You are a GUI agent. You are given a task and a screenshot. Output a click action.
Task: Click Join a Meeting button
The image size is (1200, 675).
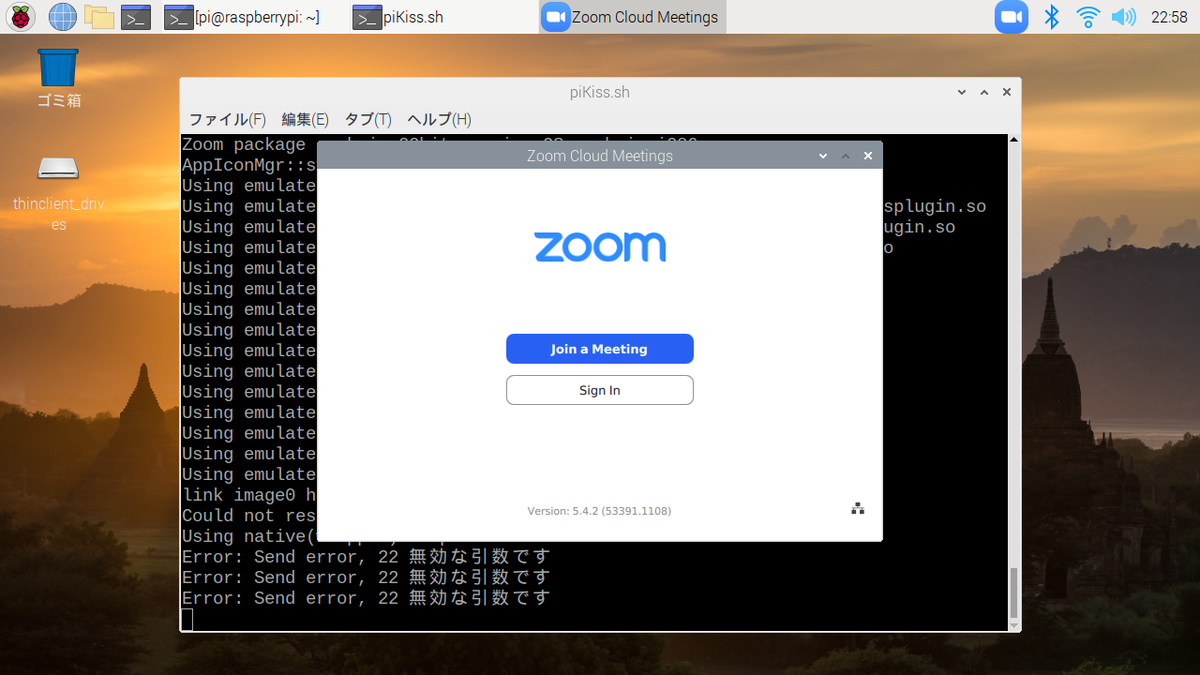tap(599, 349)
